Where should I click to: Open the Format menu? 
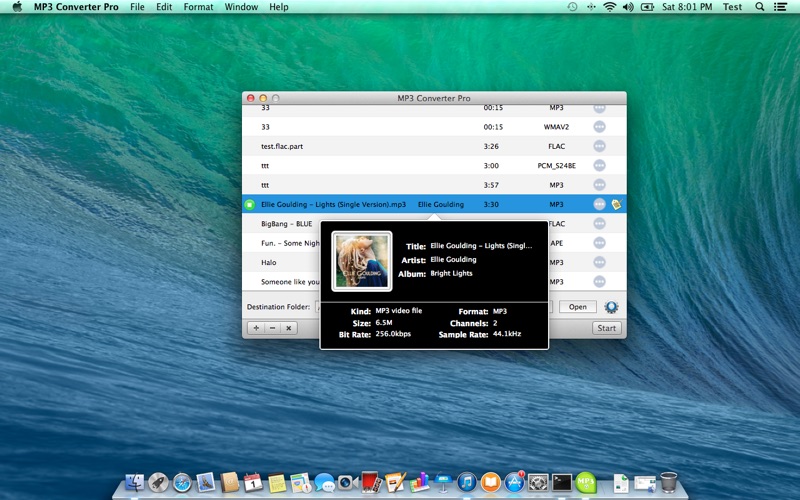(x=198, y=7)
